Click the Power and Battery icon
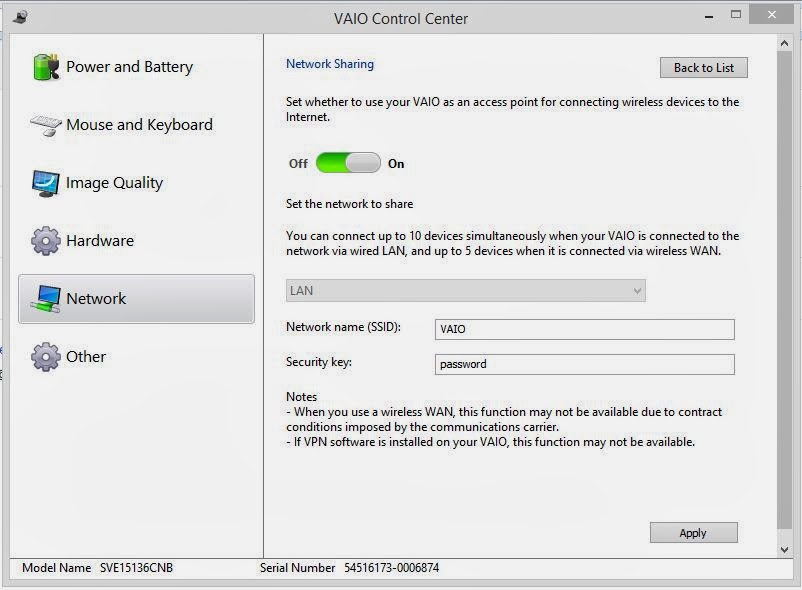The image size is (802, 590). coord(46,67)
